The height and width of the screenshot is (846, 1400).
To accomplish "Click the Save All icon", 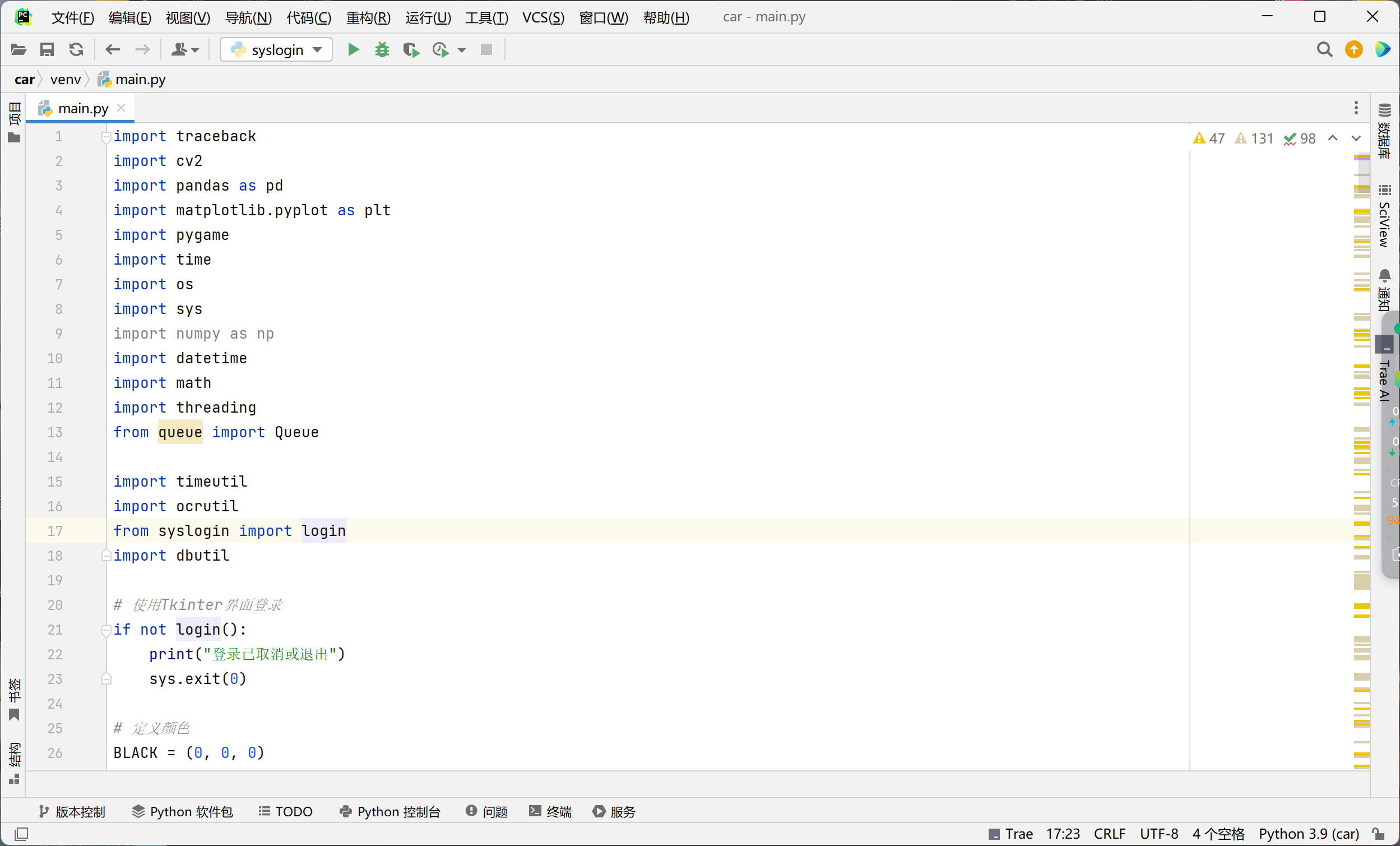I will 47,50.
